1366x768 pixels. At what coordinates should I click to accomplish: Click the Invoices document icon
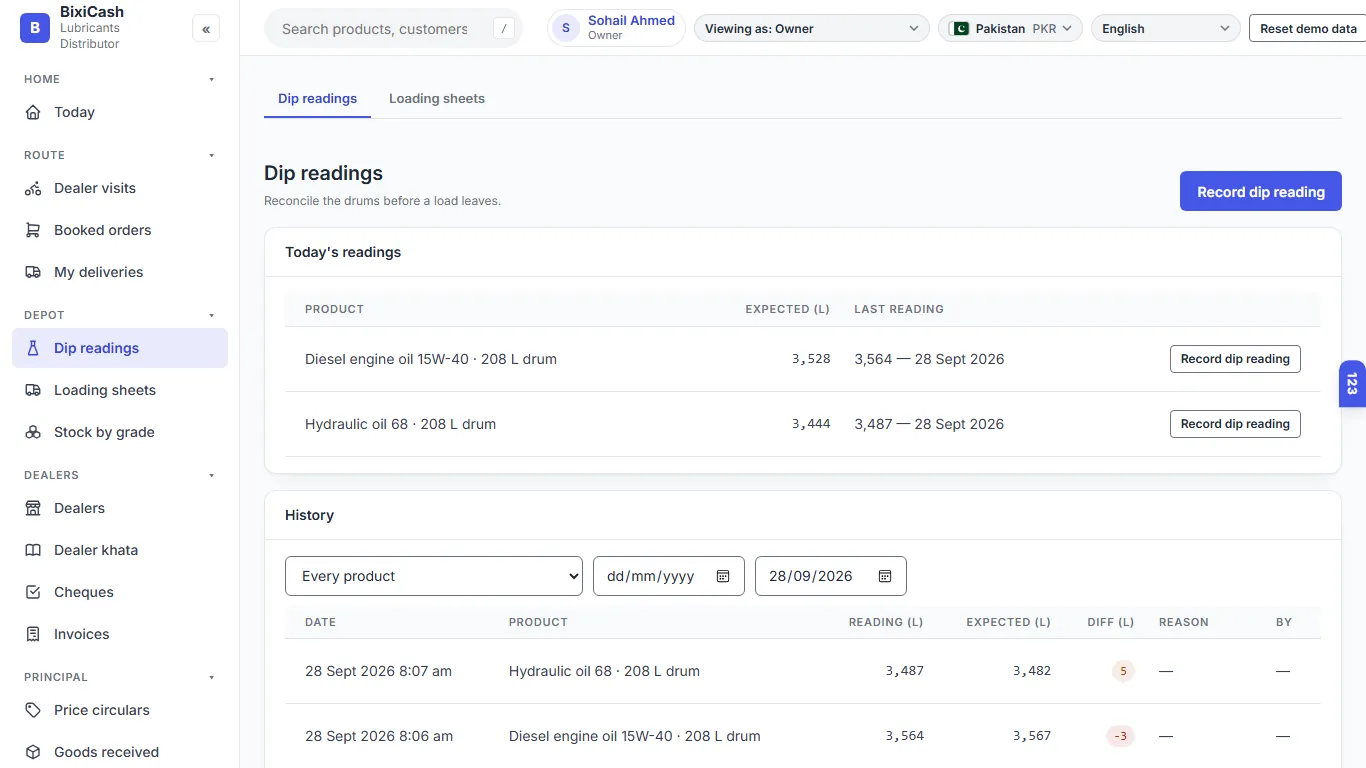click(33, 634)
